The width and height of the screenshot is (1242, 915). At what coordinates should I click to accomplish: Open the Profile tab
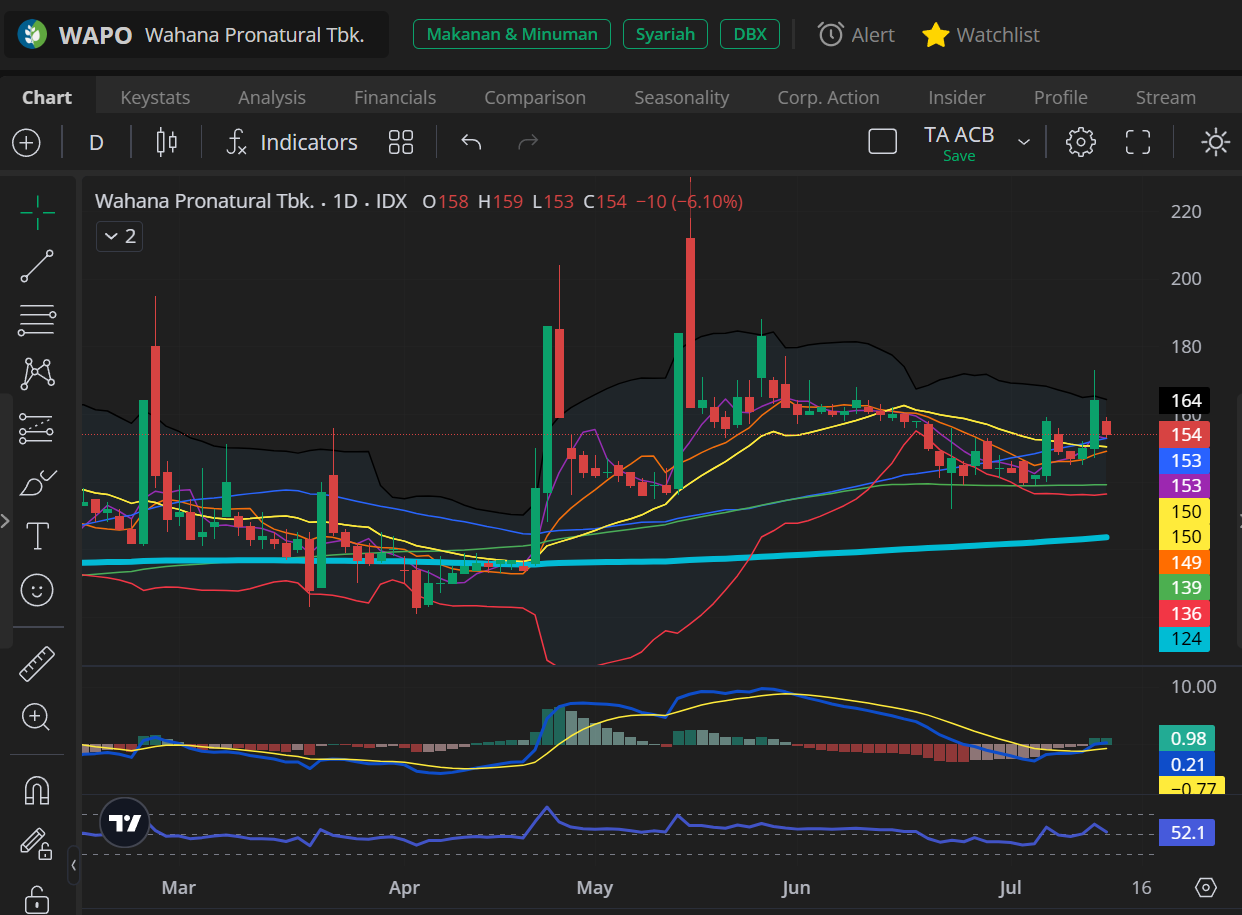point(1061,97)
